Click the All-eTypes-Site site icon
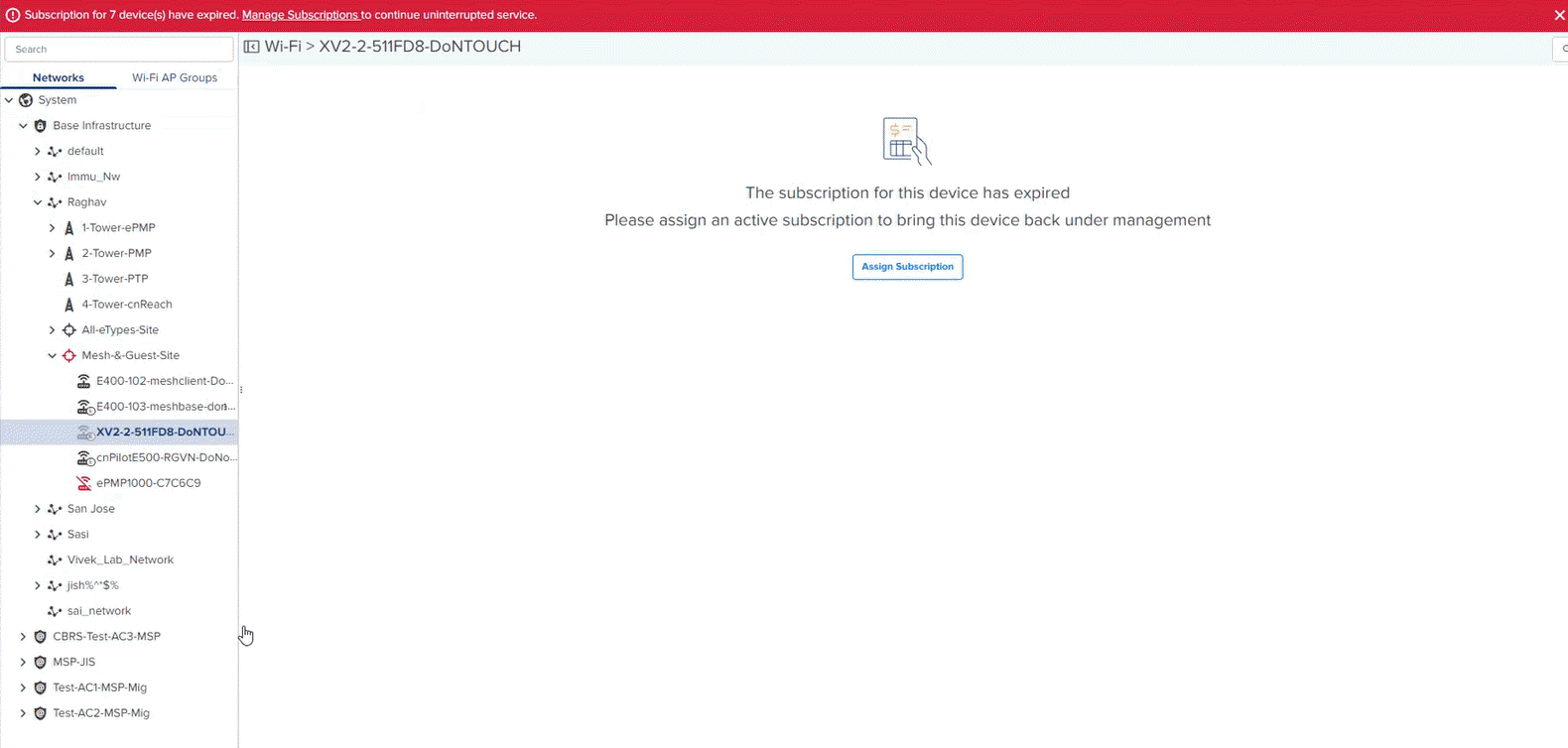This screenshot has height=748, width=1568. (x=68, y=330)
